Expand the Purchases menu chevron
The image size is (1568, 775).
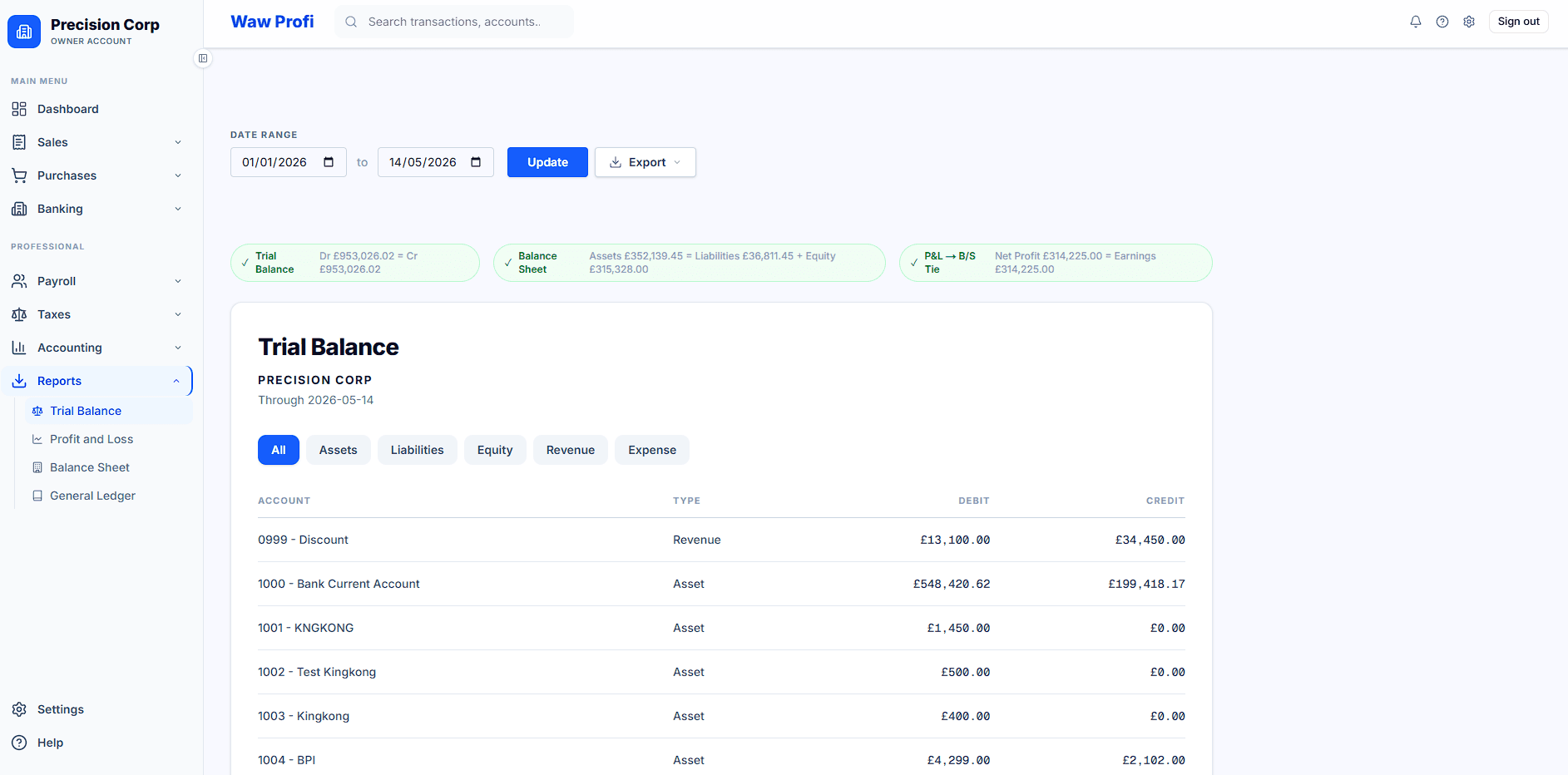[178, 175]
